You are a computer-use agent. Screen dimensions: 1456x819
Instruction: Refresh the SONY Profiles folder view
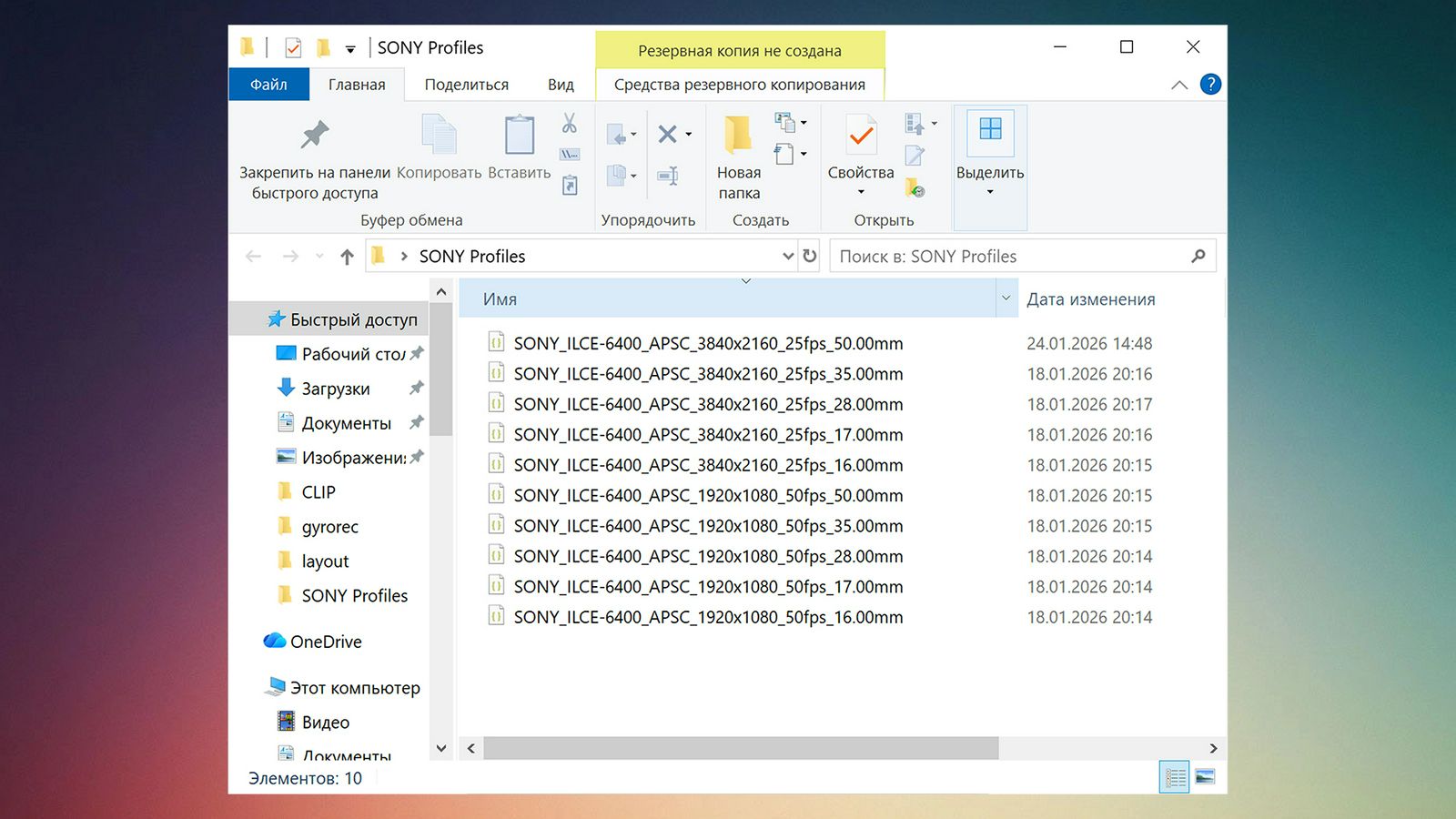point(810,257)
